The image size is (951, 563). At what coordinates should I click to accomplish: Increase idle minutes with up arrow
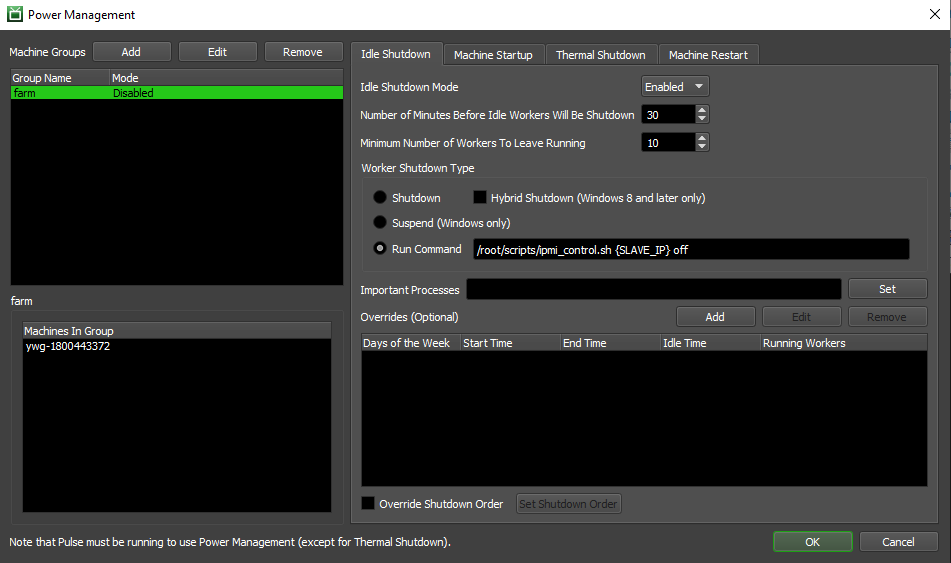click(x=702, y=110)
